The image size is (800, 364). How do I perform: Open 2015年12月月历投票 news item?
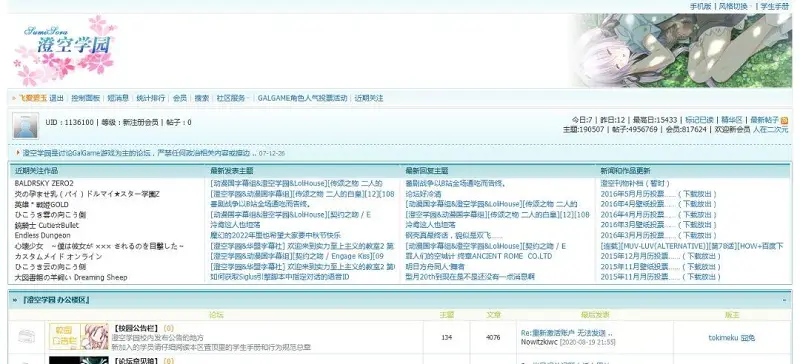pos(661,256)
